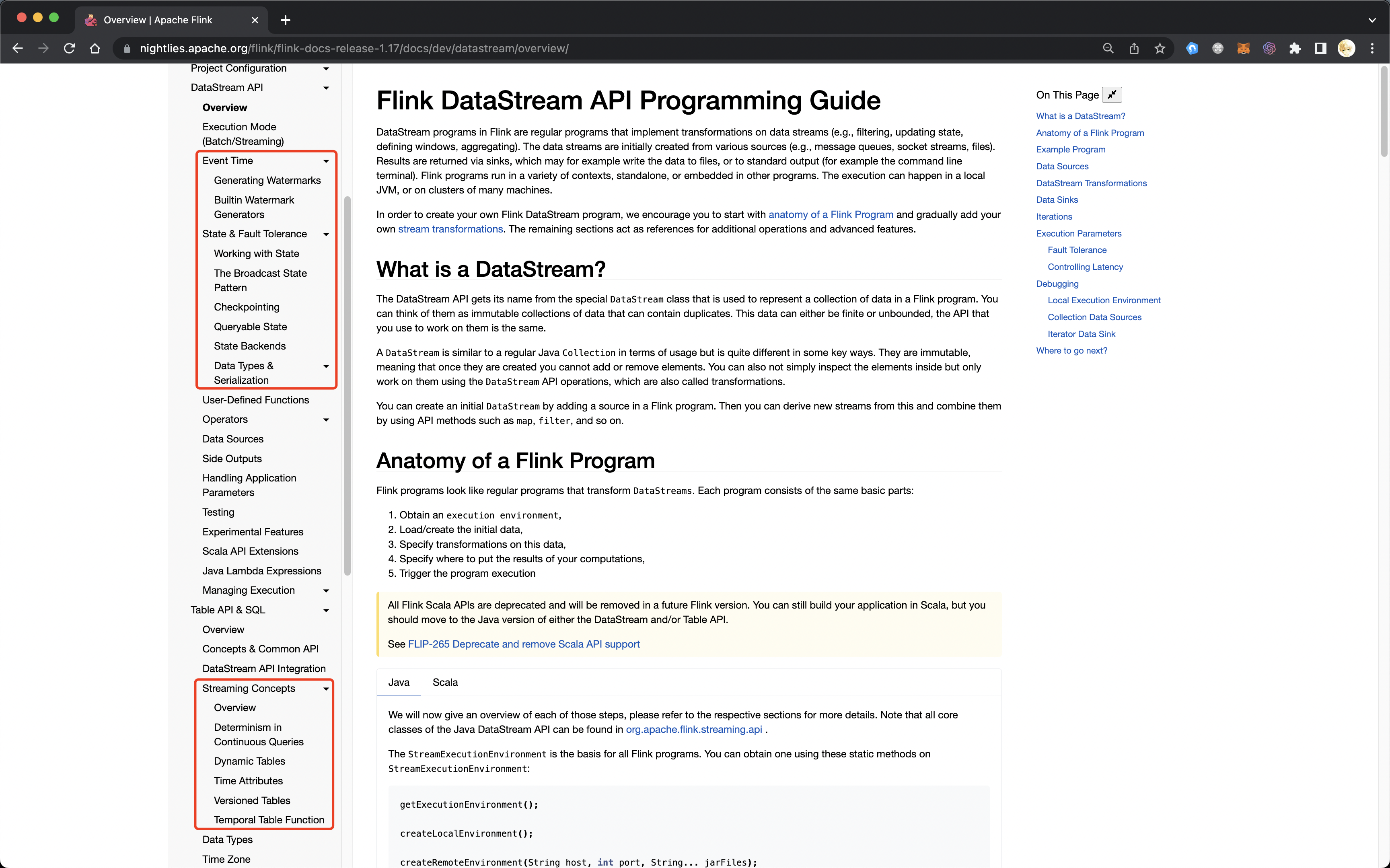Open Builtin Watermark Generators page
1390x868 pixels.
tap(254, 207)
